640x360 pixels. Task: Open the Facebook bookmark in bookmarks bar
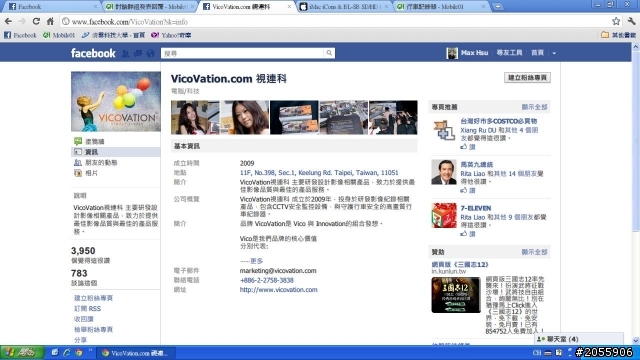point(20,35)
